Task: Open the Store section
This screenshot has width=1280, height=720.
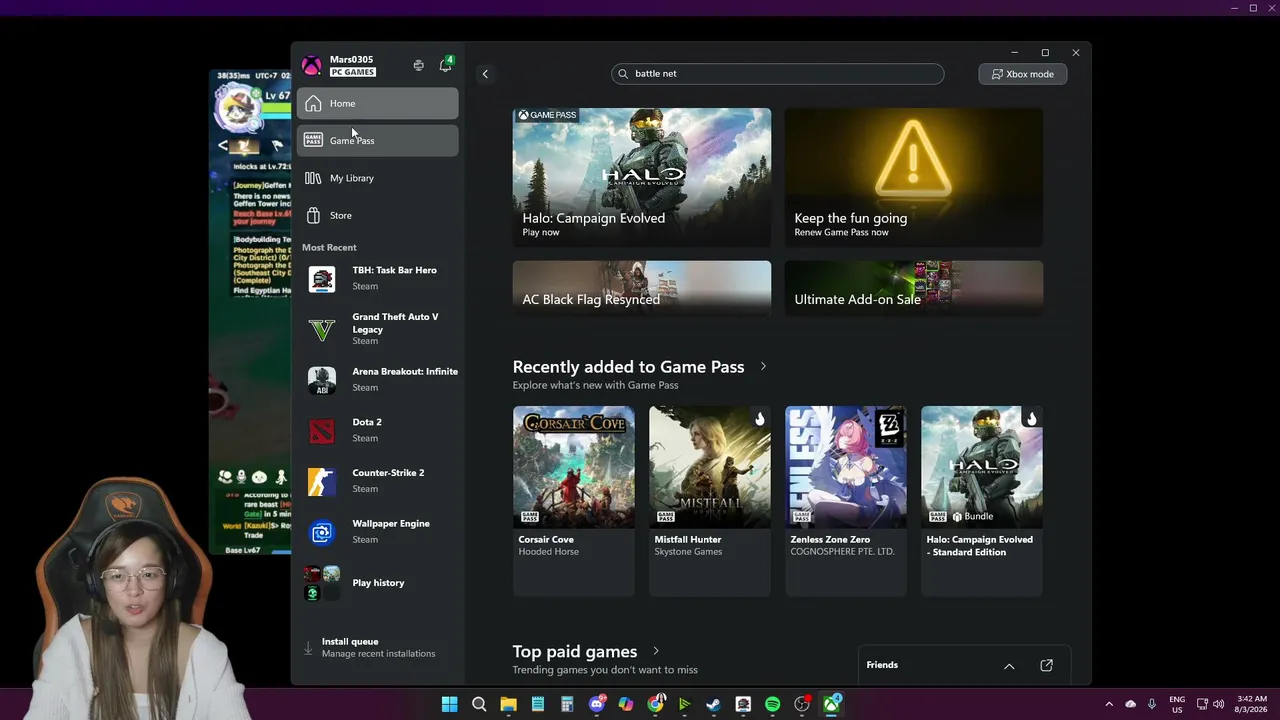Action: (377, 215)
